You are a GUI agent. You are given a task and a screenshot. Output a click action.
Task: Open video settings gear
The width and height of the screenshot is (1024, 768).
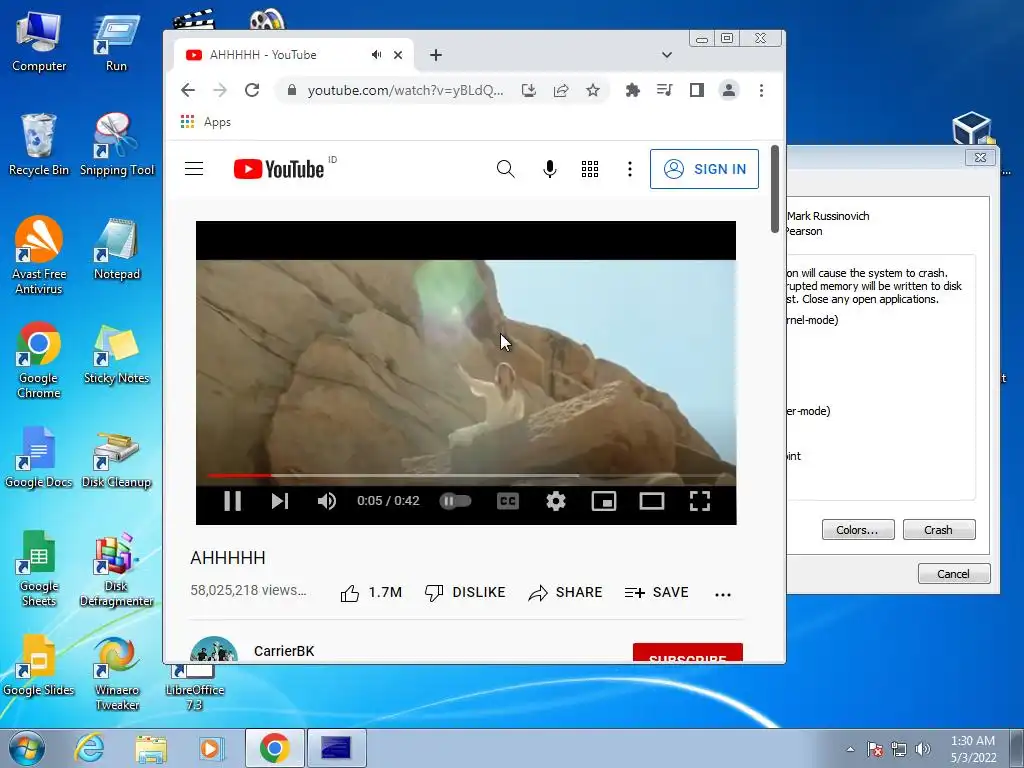tap(556, 501)
